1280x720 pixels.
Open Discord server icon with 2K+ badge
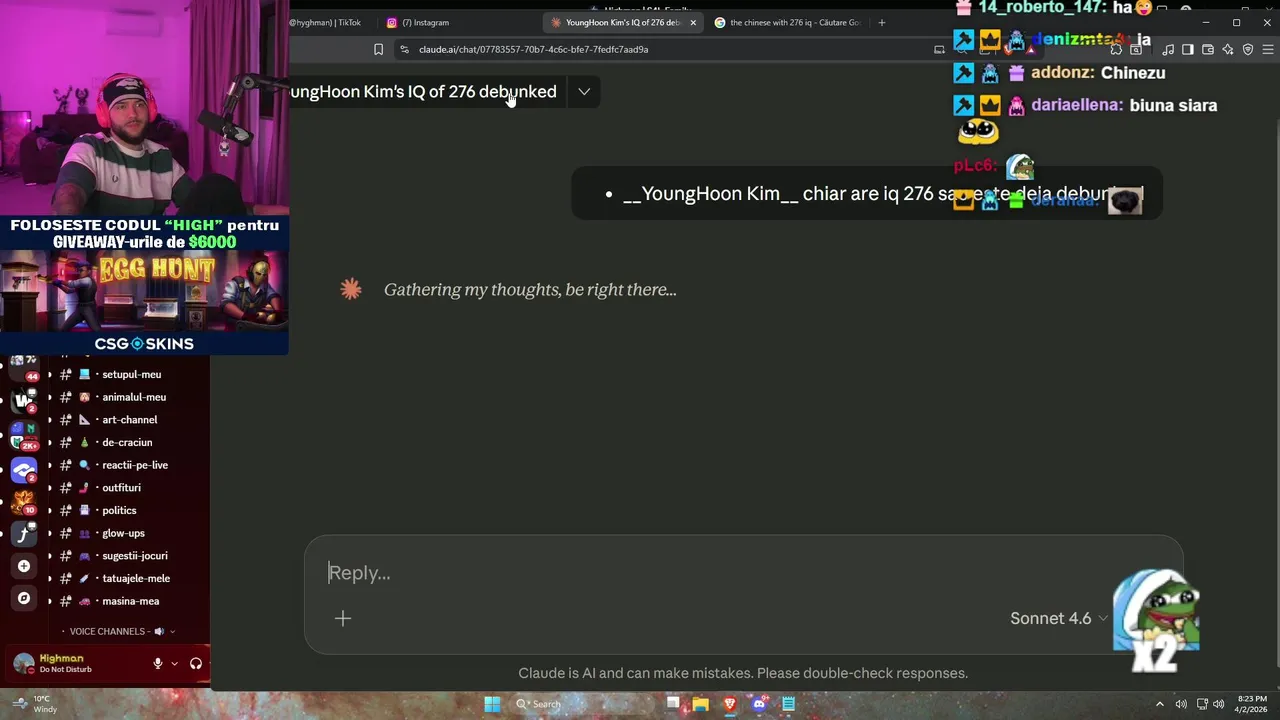[24, 435]
